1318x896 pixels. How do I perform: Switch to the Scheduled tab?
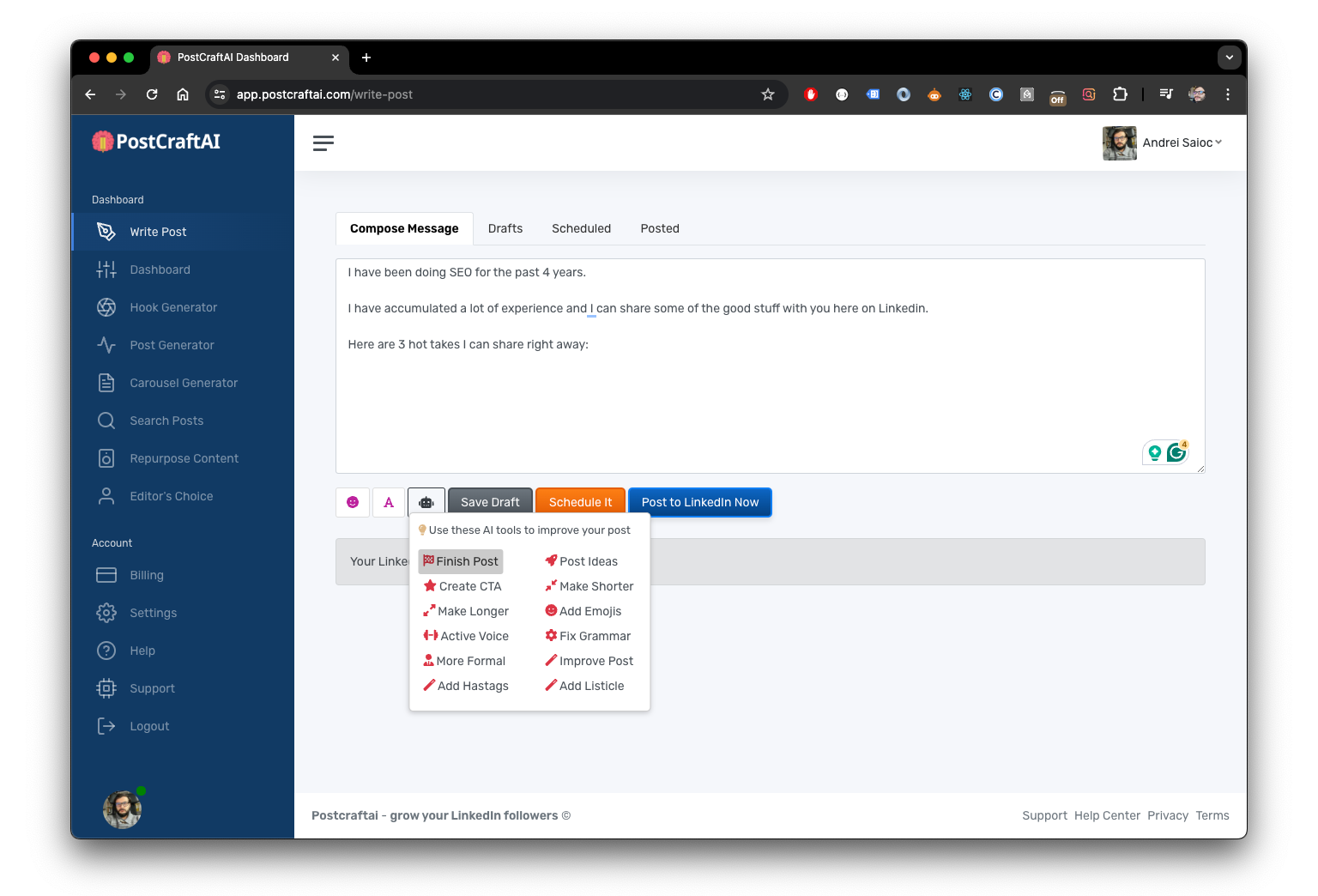click(x=582, y=228)
